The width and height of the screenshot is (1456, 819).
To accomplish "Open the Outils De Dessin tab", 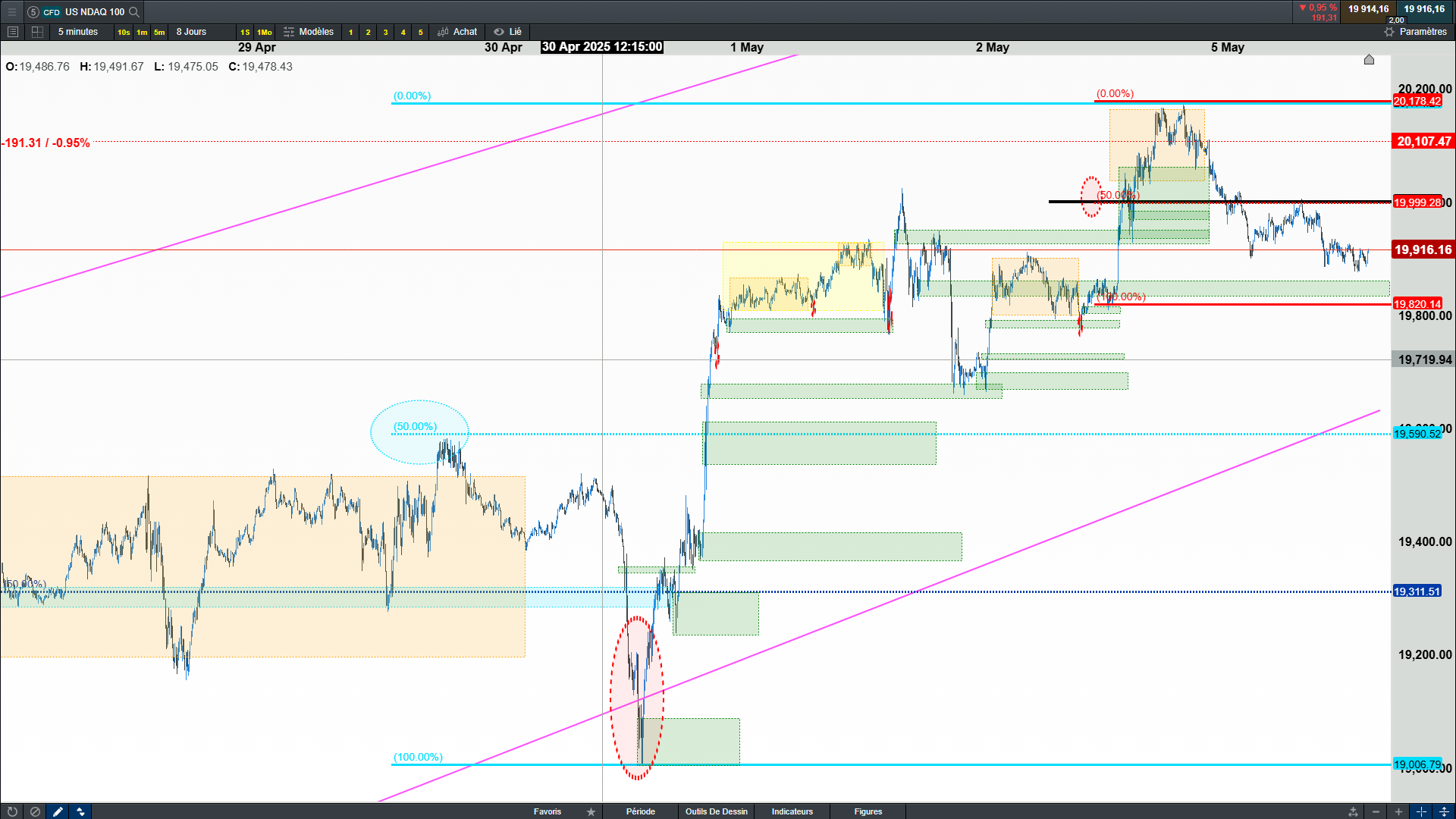I will [716, 811].
